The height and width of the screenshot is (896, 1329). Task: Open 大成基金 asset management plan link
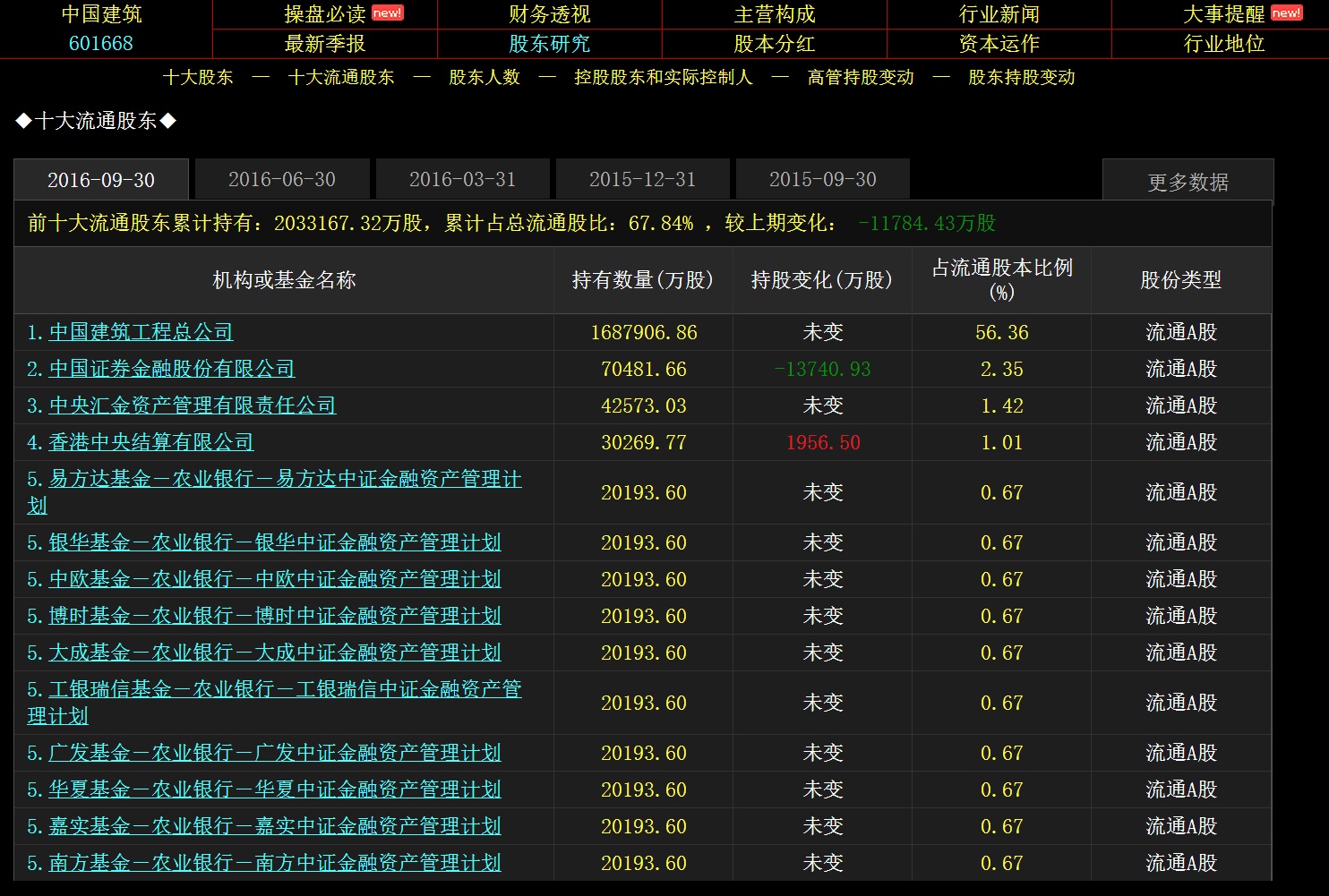(275, 653)
